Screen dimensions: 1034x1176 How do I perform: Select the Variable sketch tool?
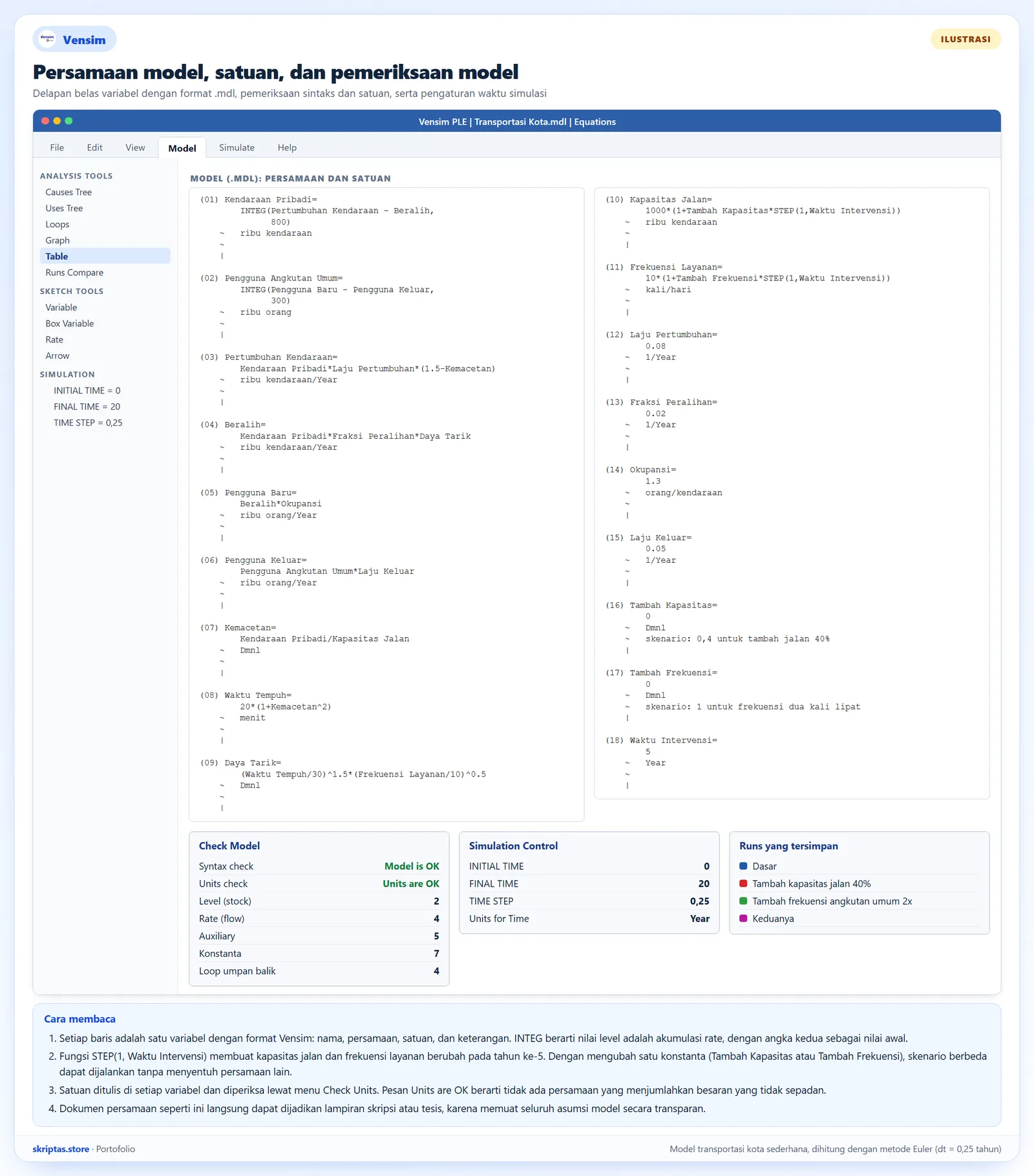pos(105,308)
